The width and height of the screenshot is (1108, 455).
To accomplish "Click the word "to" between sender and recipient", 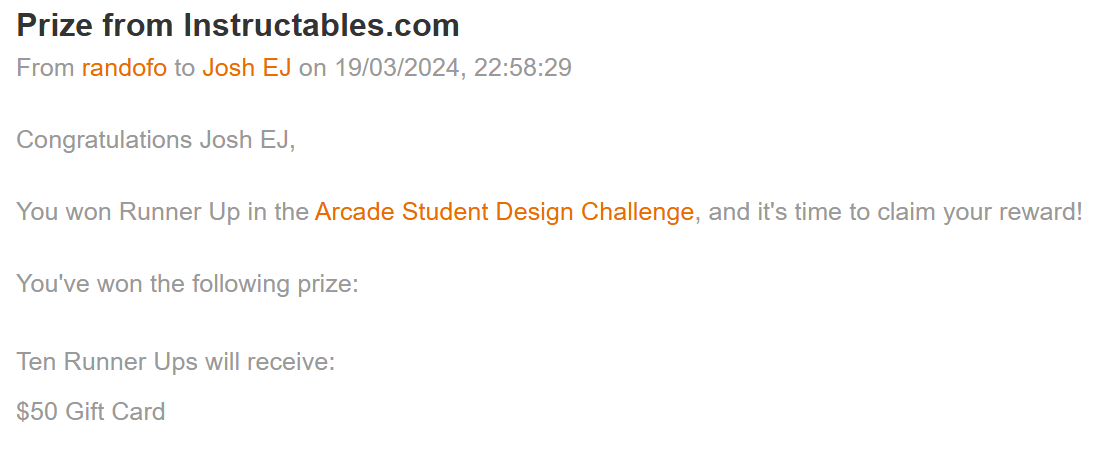I will click(184, 68).
